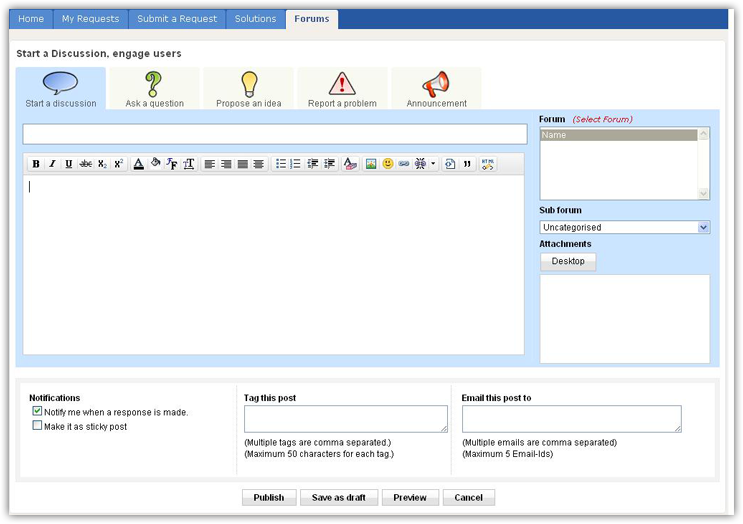Apply strikethrough to text
The height and width of the screenshot is (524, 743).
85,164
